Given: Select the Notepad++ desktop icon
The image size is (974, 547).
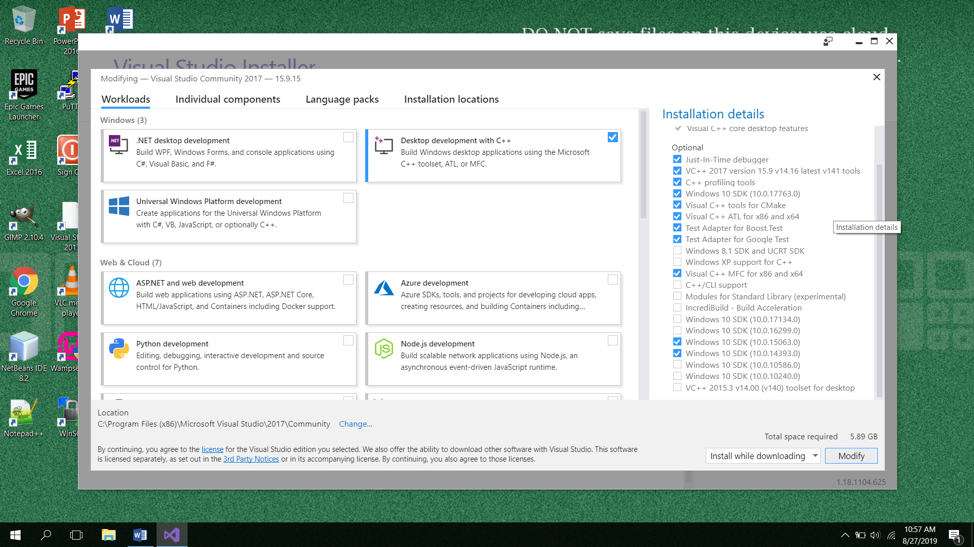Looking at the screenshot, I should [x=24, y=418].
